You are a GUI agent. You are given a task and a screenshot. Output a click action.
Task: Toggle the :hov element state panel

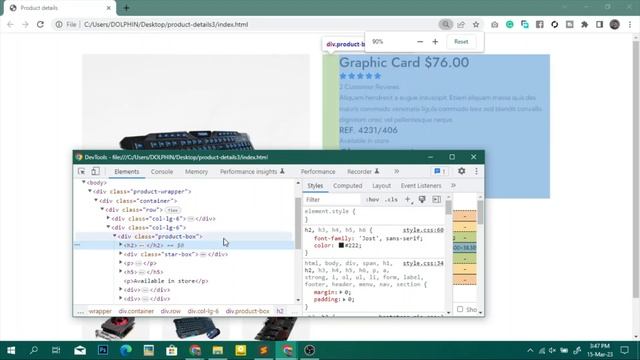click(372, 200)
